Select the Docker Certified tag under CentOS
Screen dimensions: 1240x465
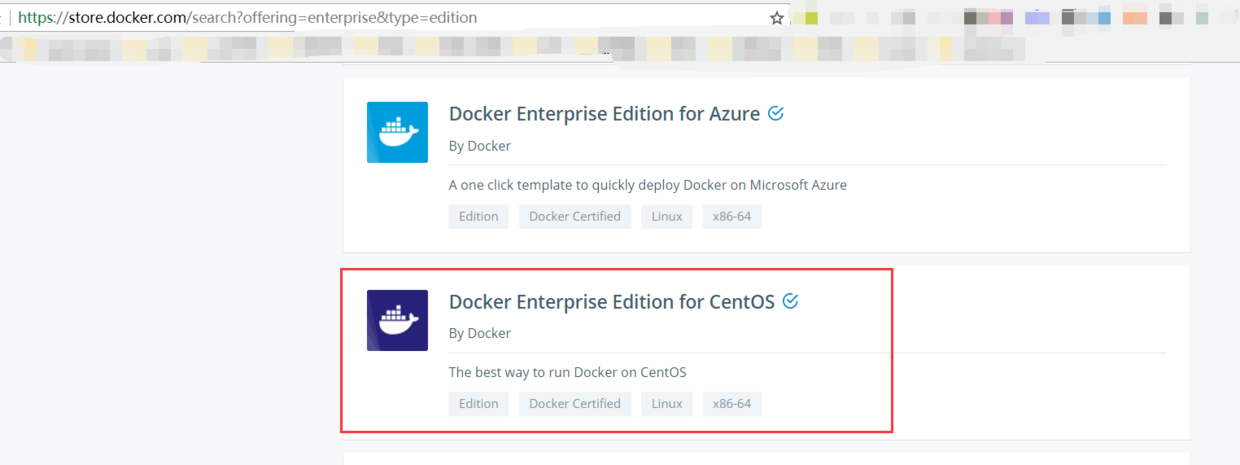click(574, 403)
